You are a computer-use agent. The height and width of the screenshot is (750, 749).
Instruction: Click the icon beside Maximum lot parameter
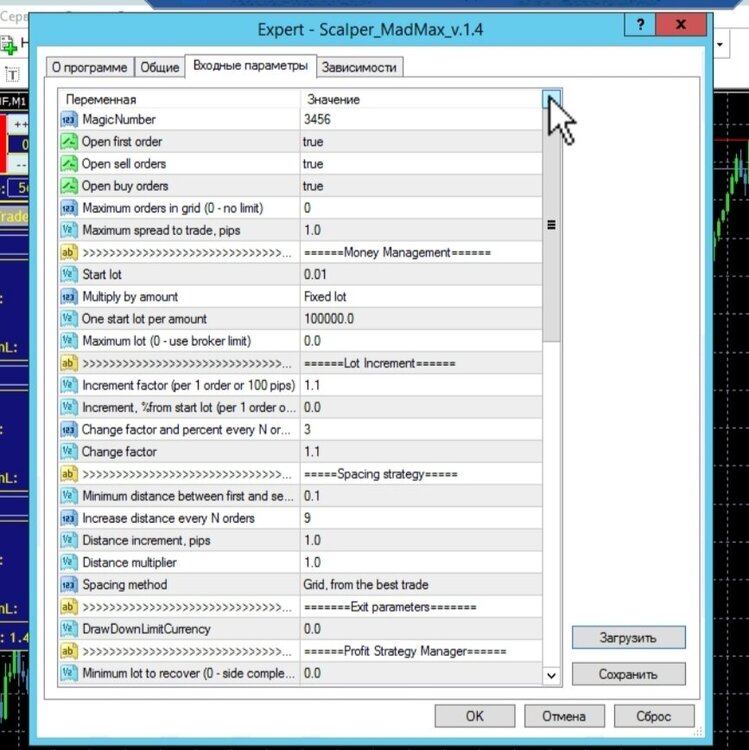[68, 341]
